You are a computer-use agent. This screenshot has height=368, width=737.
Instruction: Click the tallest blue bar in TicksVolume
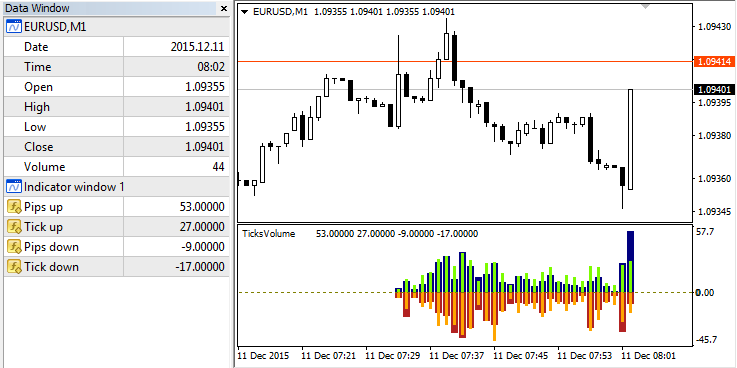[x=630, y=261]
